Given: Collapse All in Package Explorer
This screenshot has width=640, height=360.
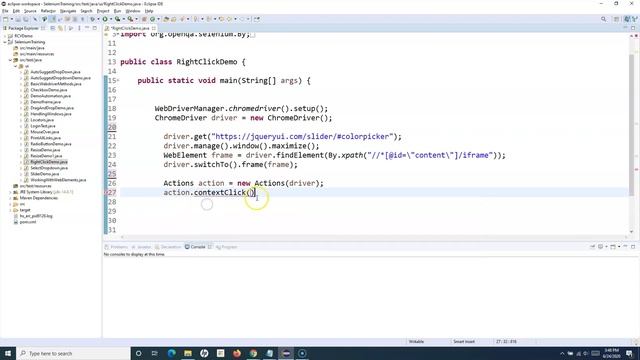Looking at the screenshot, I should coord(53,28).
